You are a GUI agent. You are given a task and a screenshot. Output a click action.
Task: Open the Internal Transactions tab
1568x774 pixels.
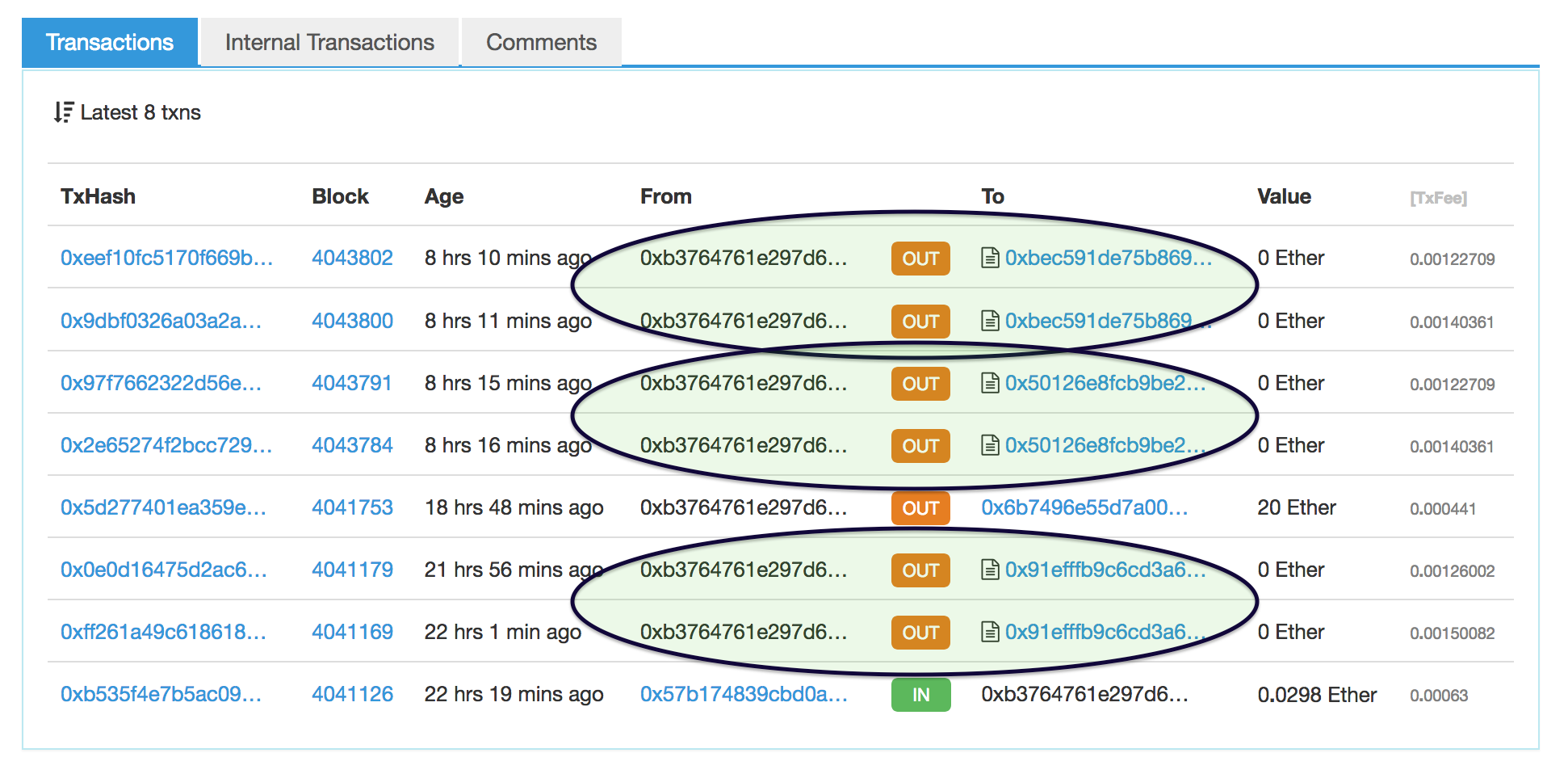329,42
